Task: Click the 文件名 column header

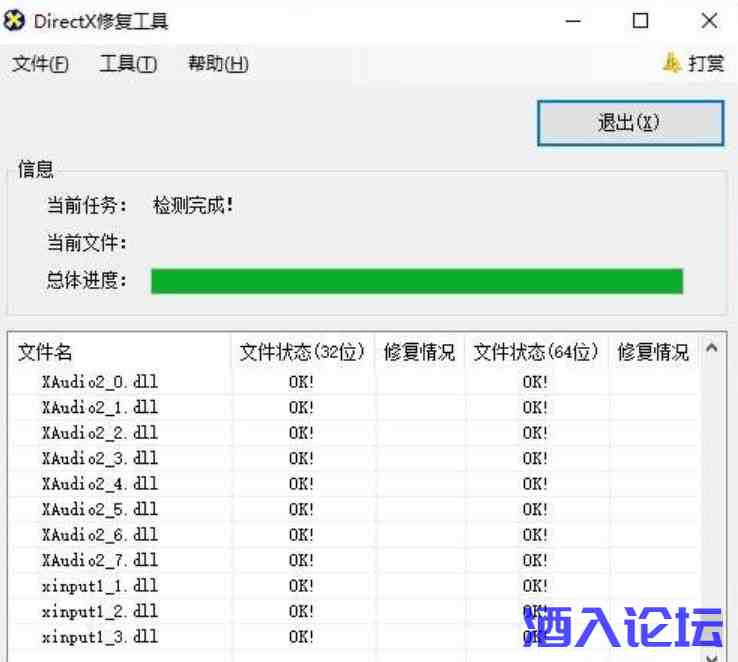Action: tap(120, 352)
